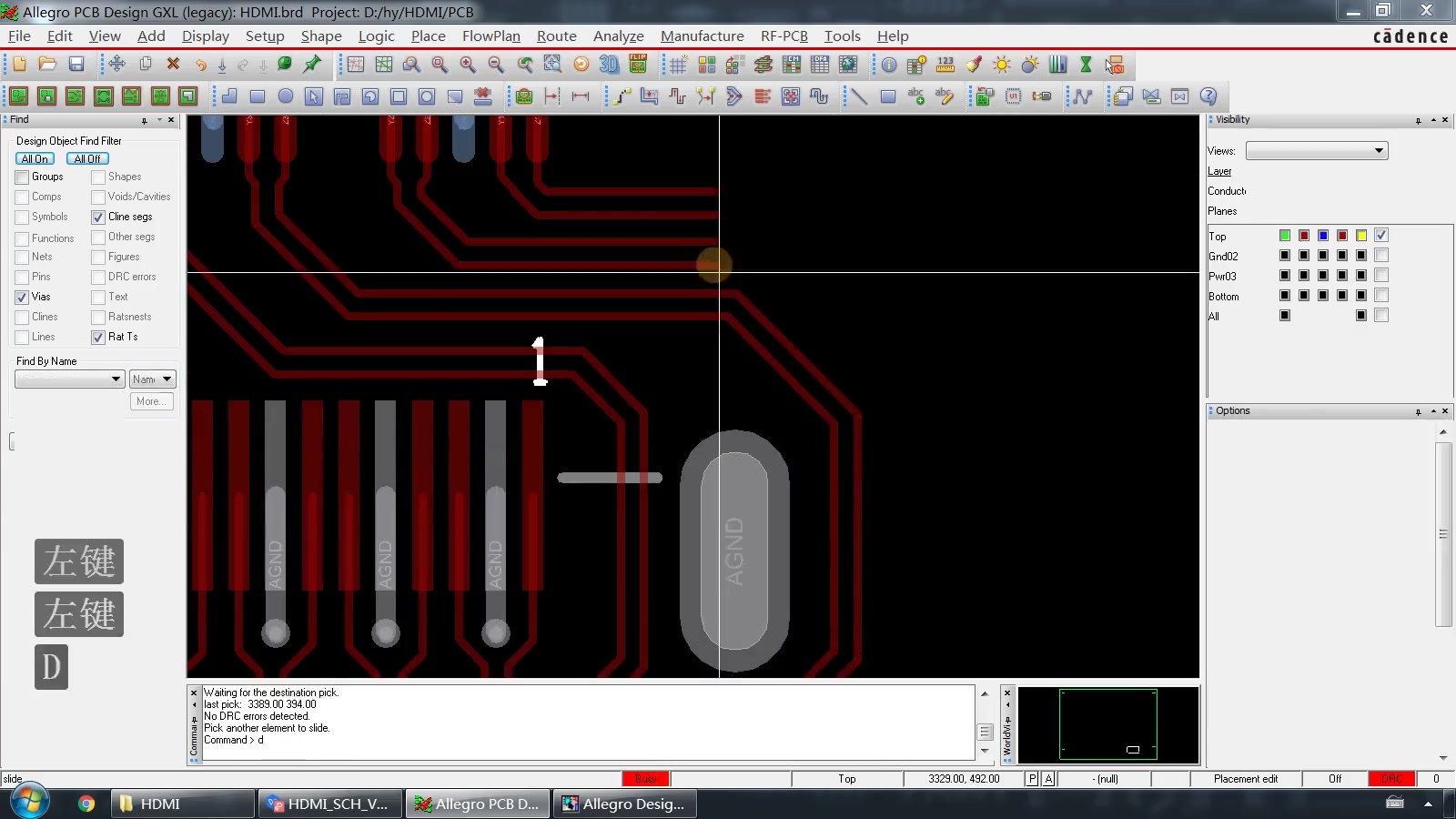The width and height of the screenshot is (1456, 819).
Task: Click the A button in status bar
Action: pyautogui.click(x=1048, y=779)
